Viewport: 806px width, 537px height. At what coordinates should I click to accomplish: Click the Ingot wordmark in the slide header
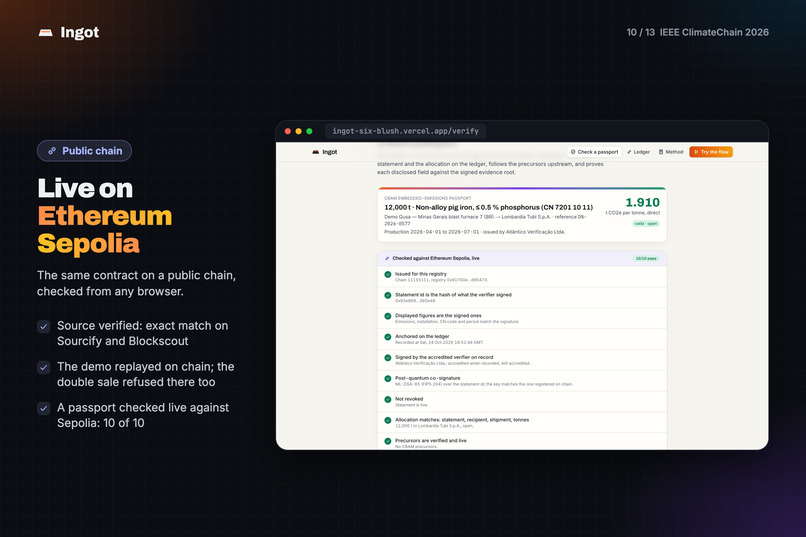pos(79,32)
